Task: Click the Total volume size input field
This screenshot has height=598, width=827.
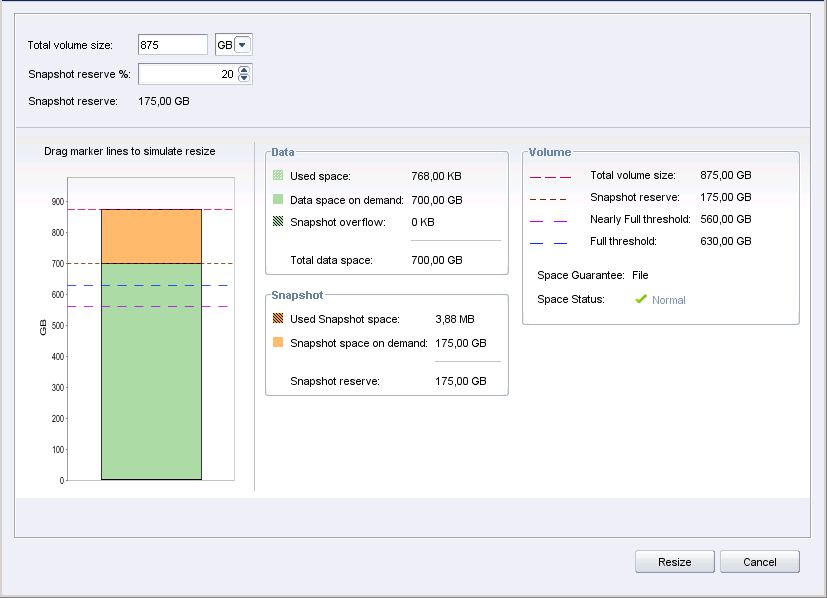Action: click(x=173, y=45)
